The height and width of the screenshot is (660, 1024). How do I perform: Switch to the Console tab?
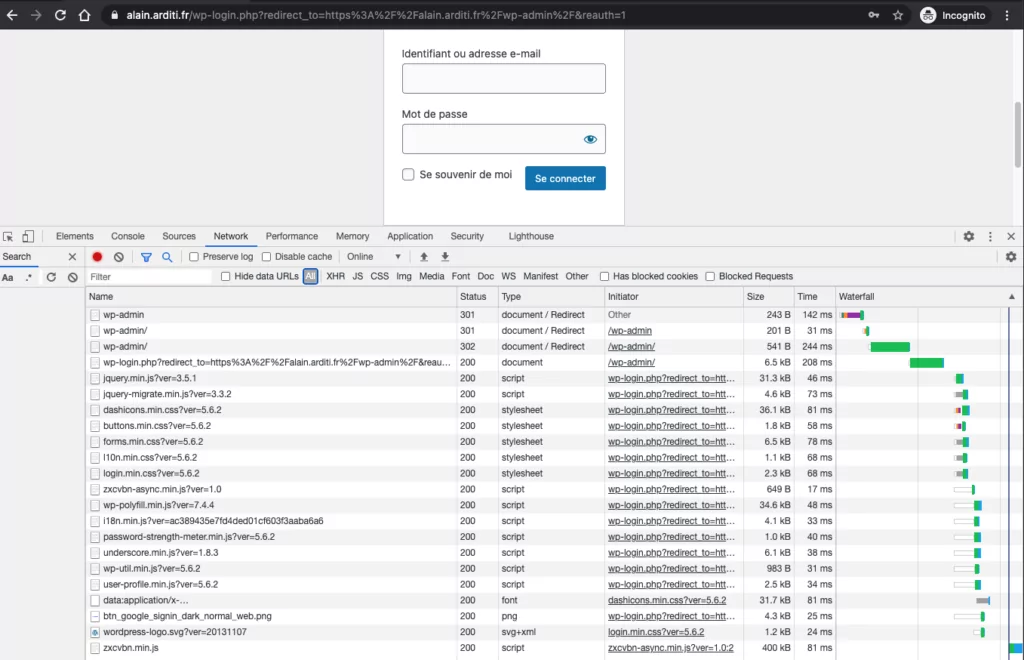[128, 237]
